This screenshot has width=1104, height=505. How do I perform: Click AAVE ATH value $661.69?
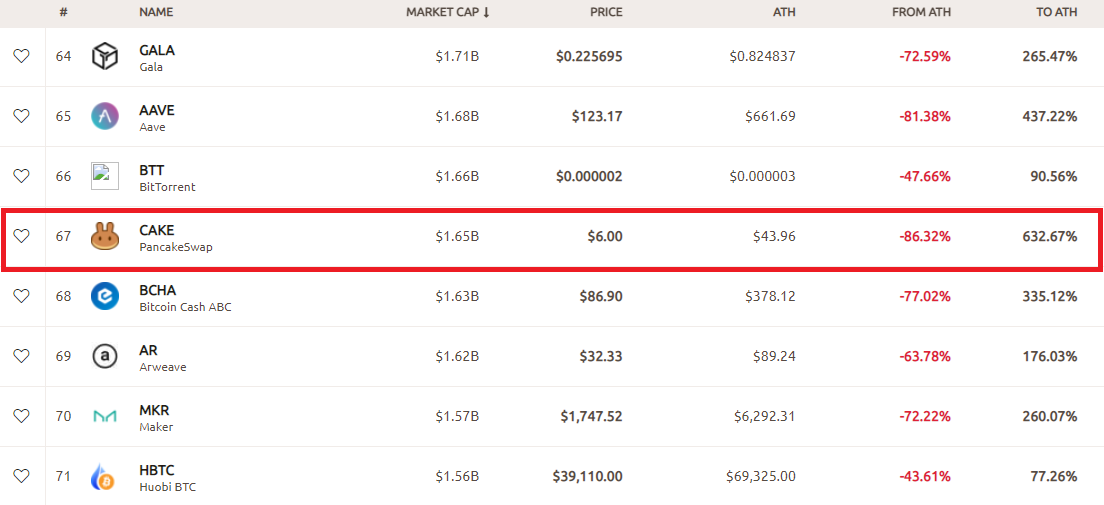(770, 116)
